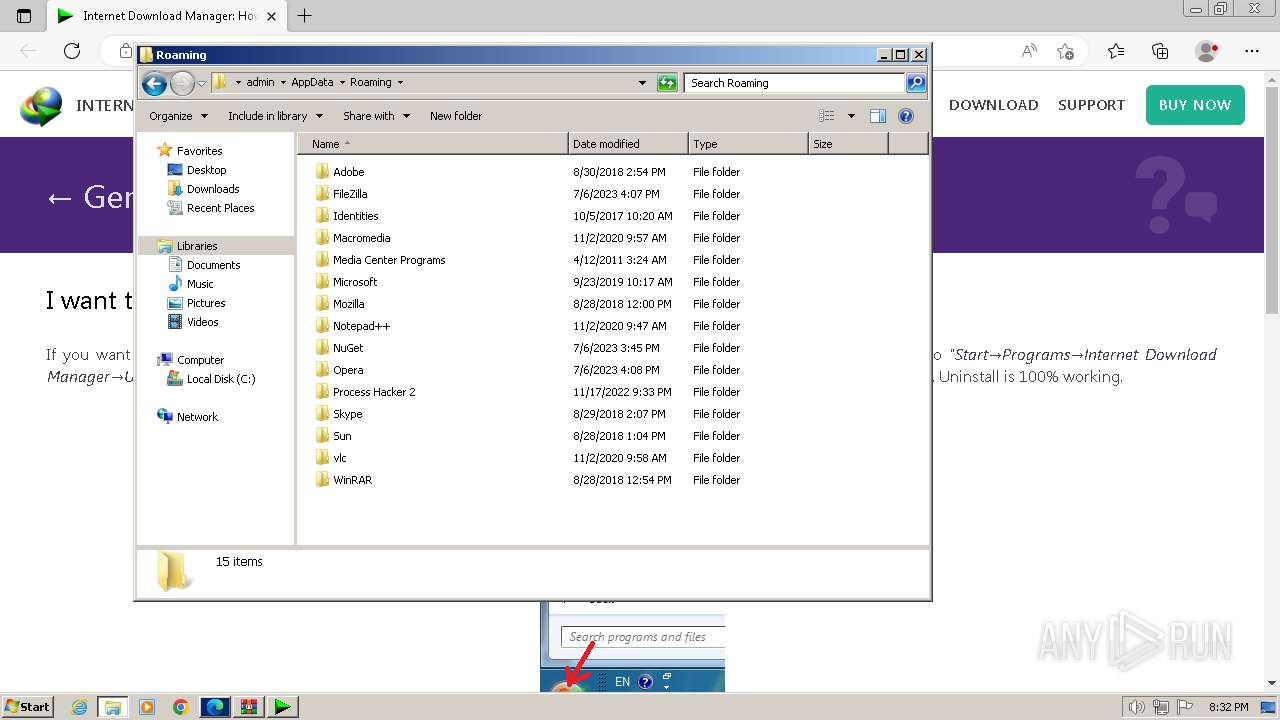Click the Explorer Back navigation arrow
Screen dimensions: 1280x720
[x=154, y=83]
